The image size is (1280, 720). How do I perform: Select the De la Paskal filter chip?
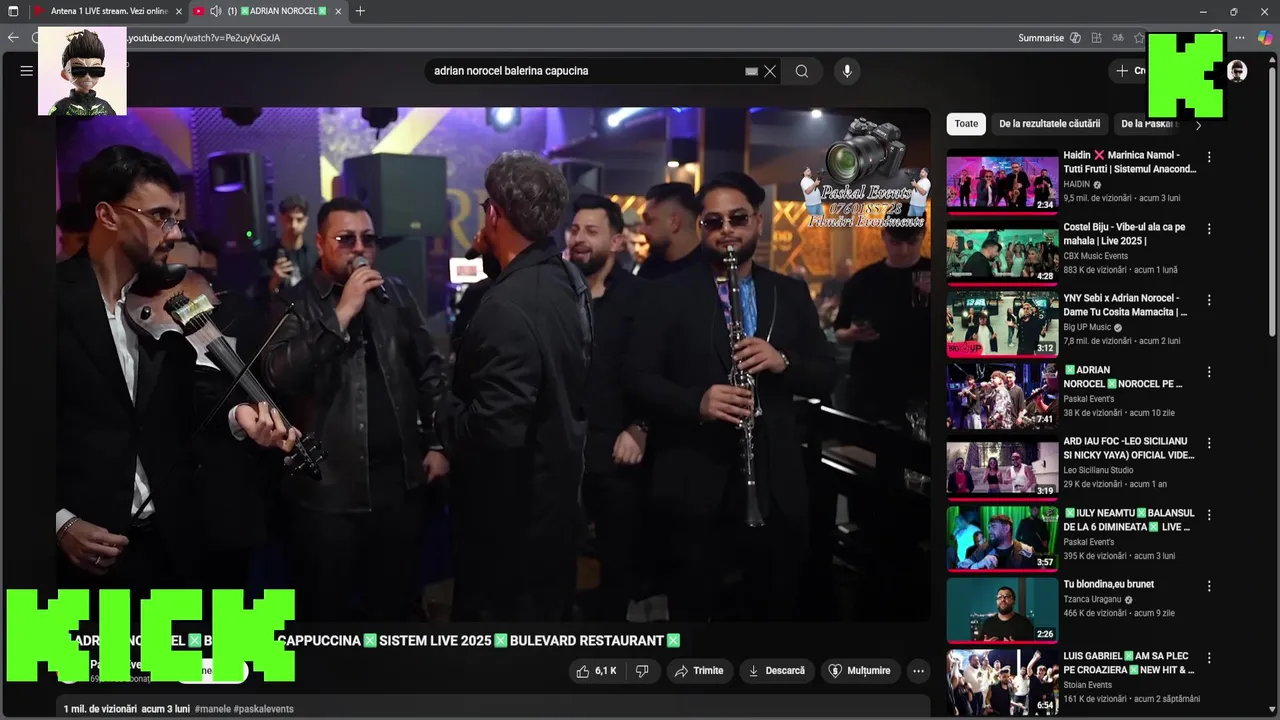coord(1148,124)
